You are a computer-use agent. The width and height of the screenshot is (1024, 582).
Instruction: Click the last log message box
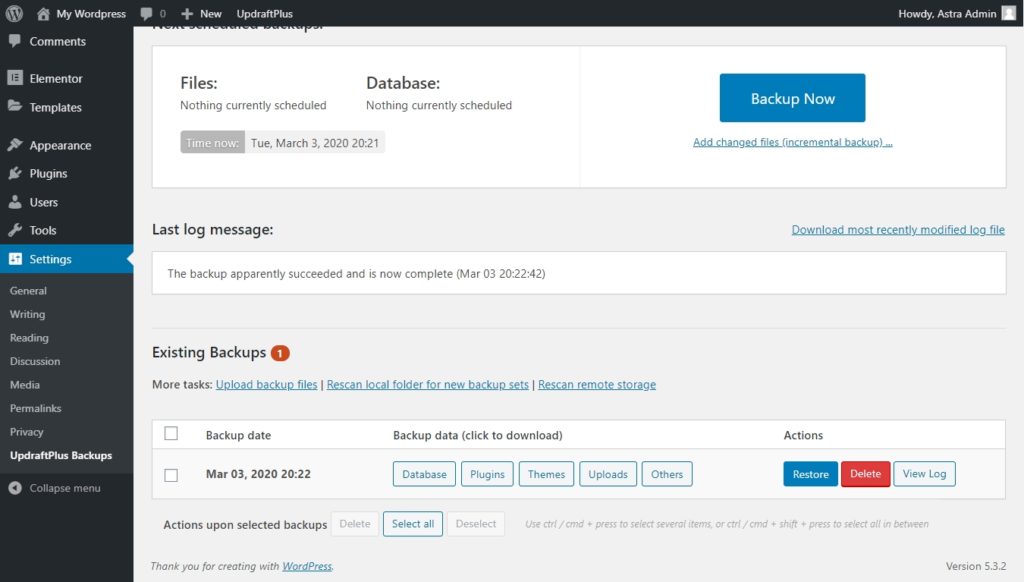[579, 273]
